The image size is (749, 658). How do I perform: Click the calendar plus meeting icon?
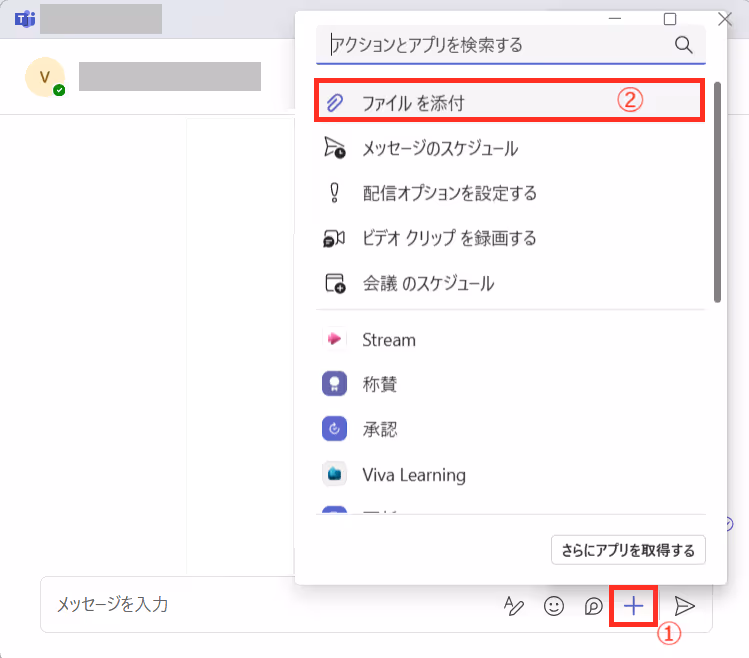point(335,283)
